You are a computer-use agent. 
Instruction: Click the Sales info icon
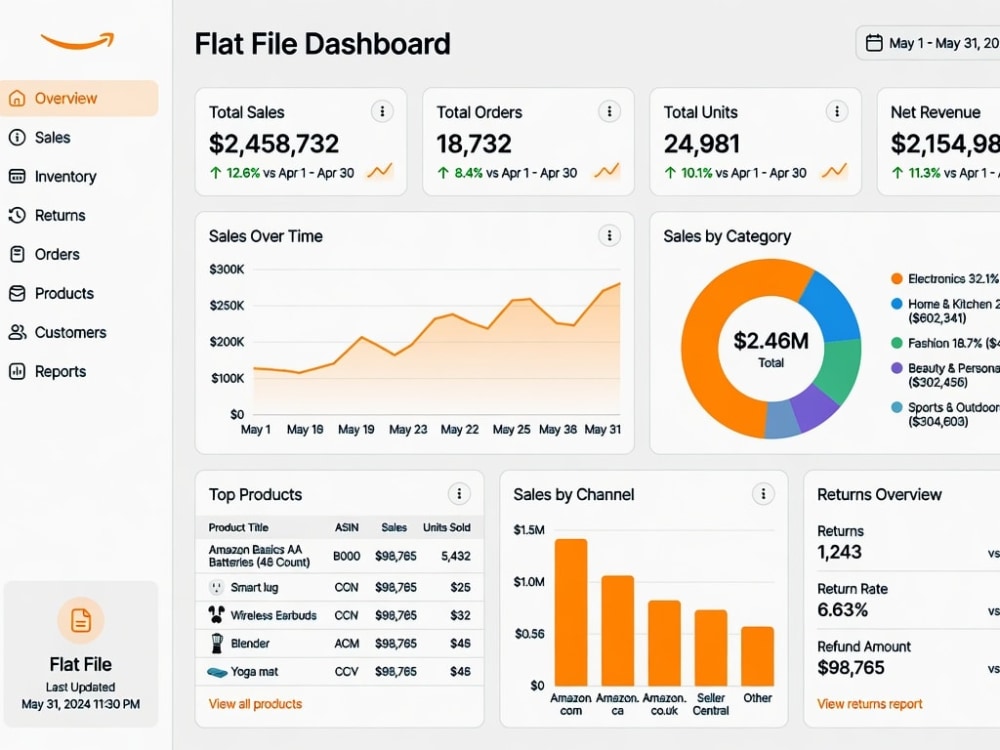tap(17, 137)
